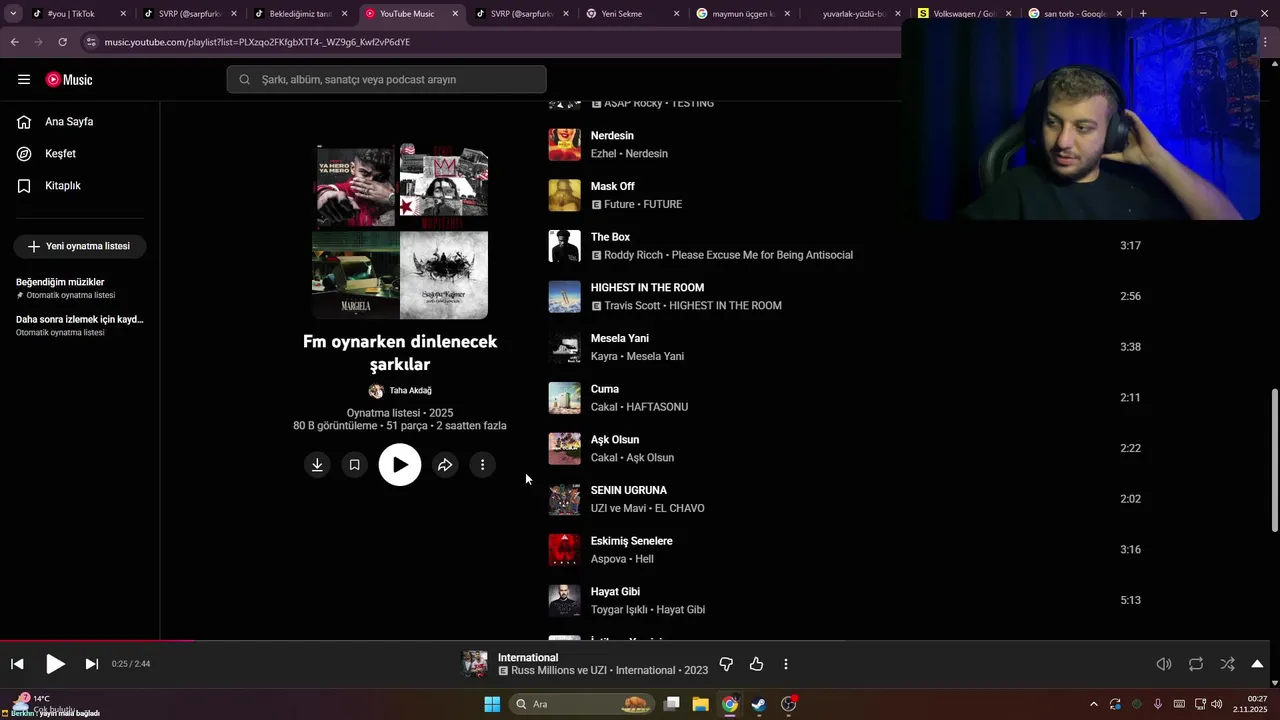Click the address bar URL

click(257, 43)
